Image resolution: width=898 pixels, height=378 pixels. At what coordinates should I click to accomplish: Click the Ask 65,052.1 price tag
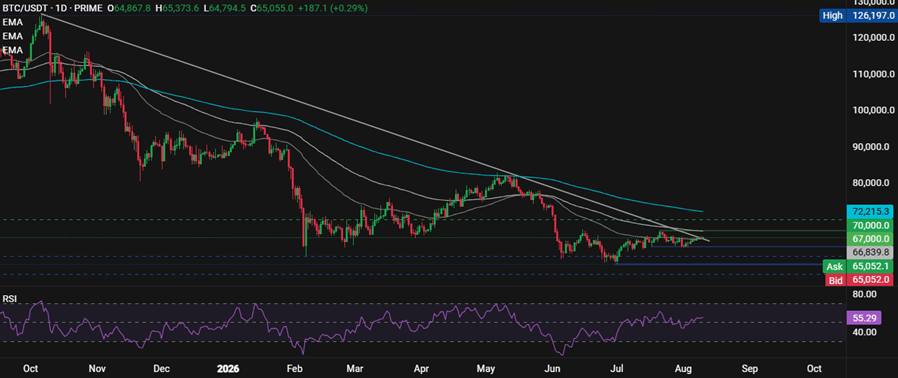pyautogui.click(x=857, y=266)
